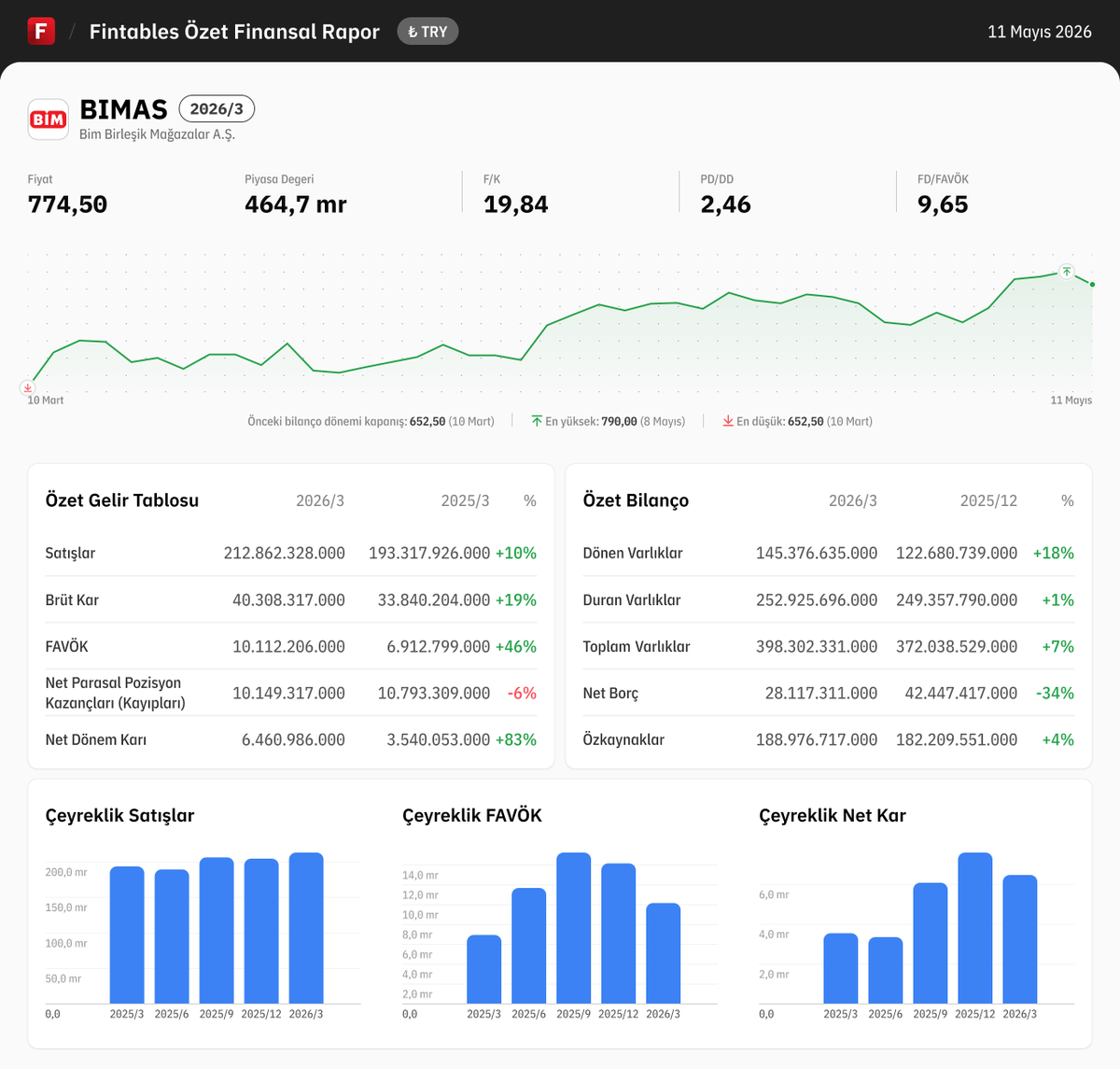Click the Fintables red F logo
1120x1069 pixels.
click(x=41, y=31)
